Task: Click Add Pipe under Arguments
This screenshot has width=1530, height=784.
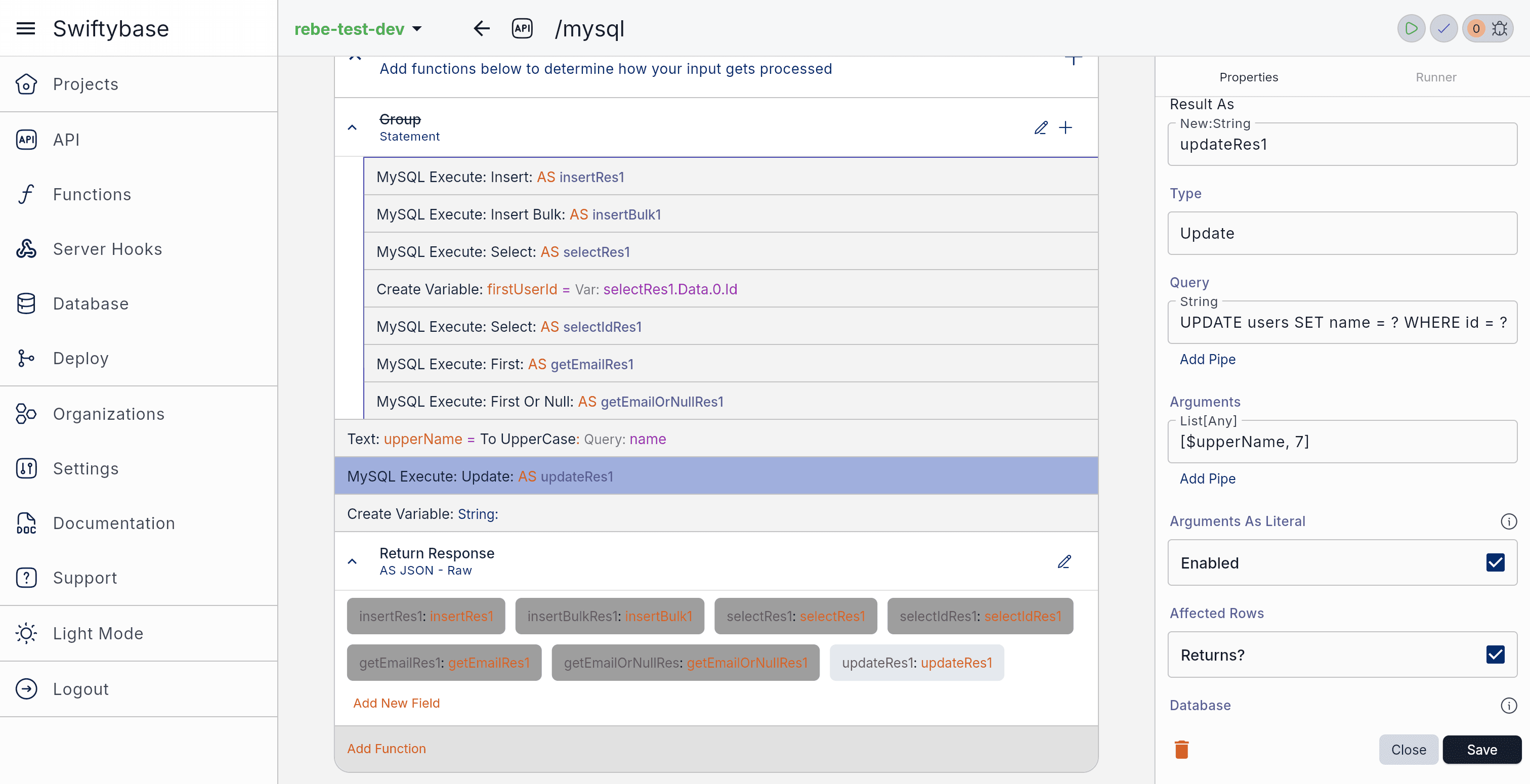Action: [1208, 478]
